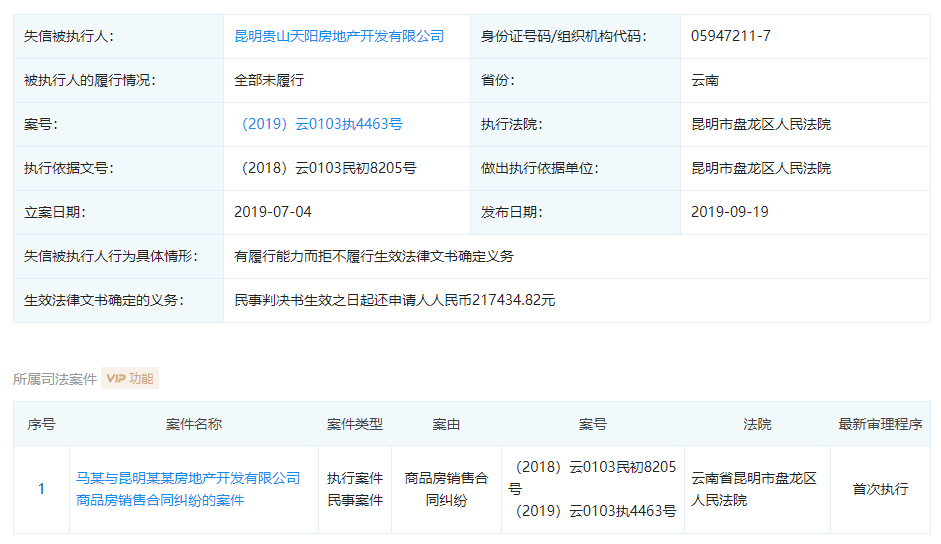The height and width of the screenshot is (544, 941).
Task: Click the (2018)云0103民初8205号 execution basis number
Action: pyautogui.click(x=325, y=168)
